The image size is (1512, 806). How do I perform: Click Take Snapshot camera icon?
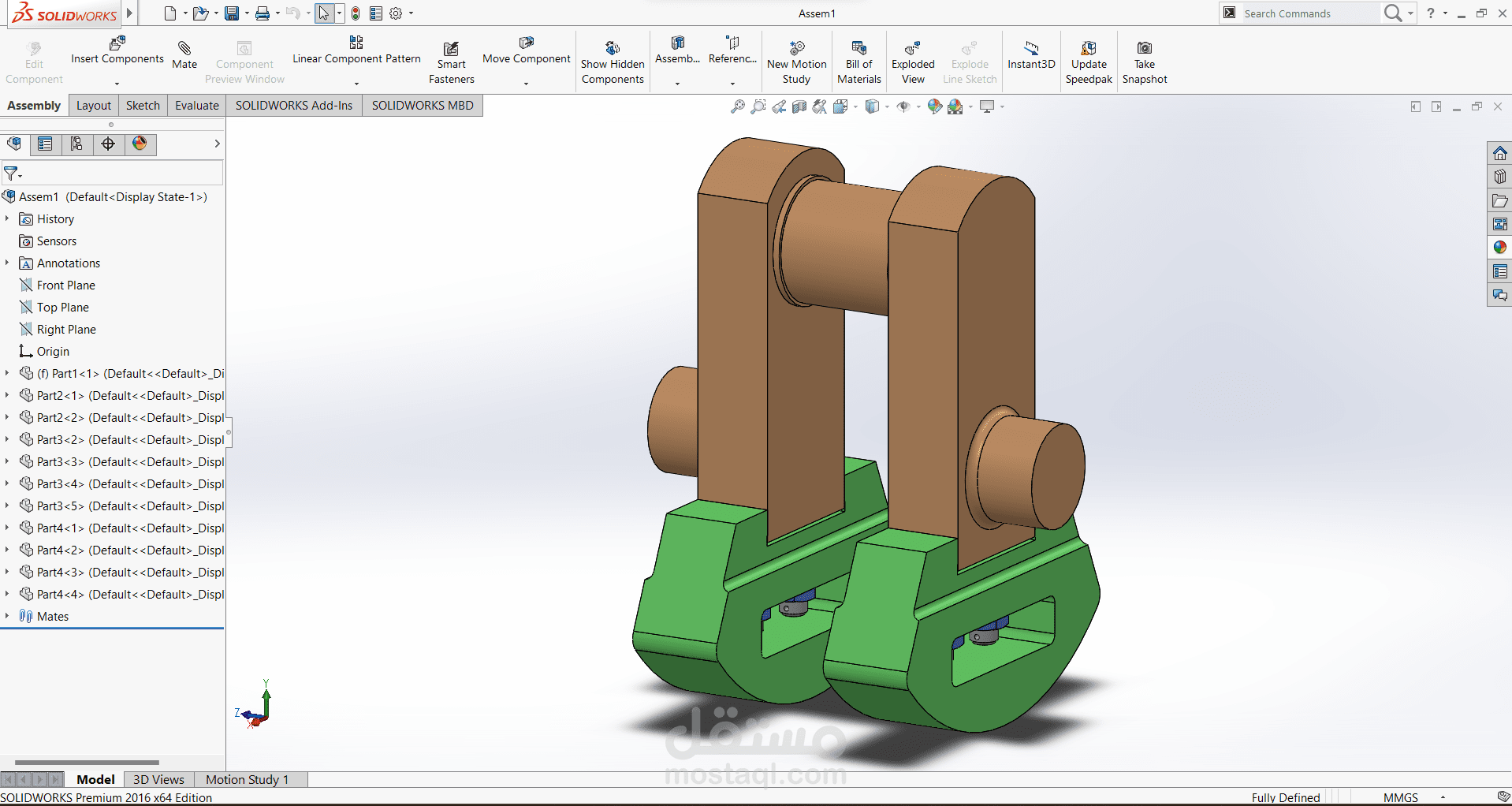[1145, 48]
